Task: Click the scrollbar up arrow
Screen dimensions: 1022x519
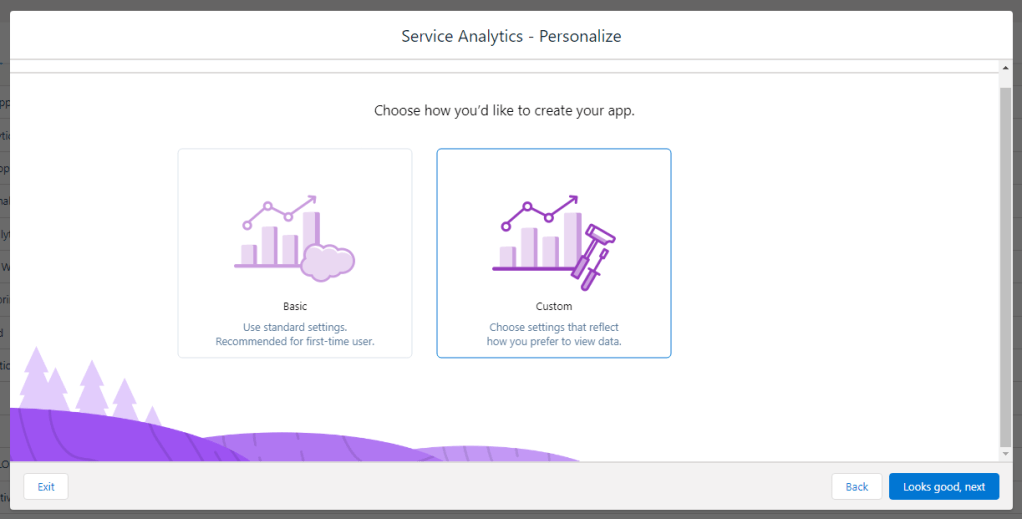Action: pos(1005,67)
